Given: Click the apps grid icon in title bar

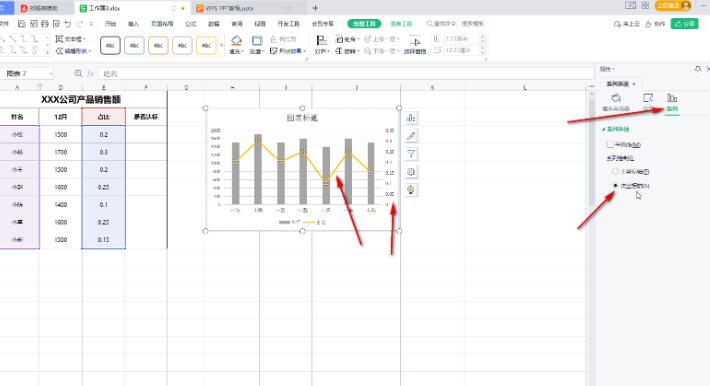Looking at the screenshot, I should tap(645, 5).
